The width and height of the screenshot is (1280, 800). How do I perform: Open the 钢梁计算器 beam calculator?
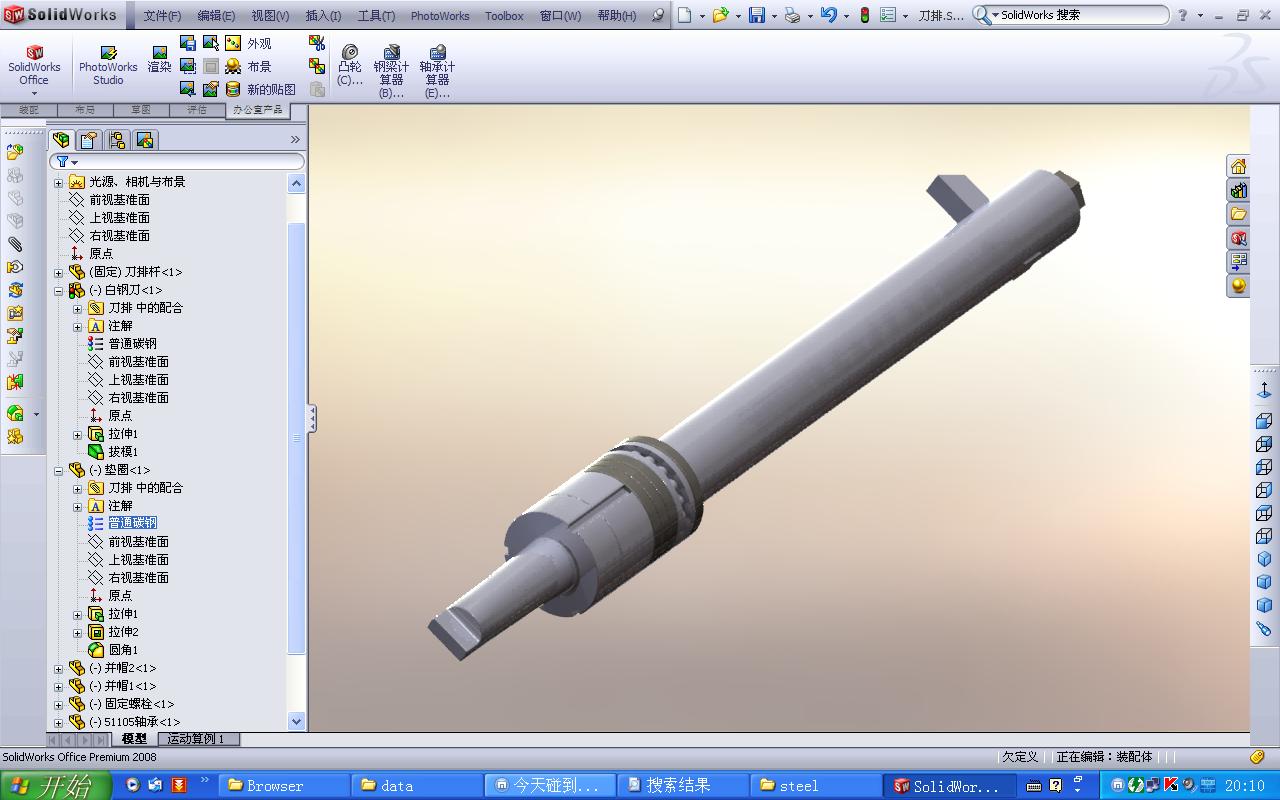pos(391,71)
